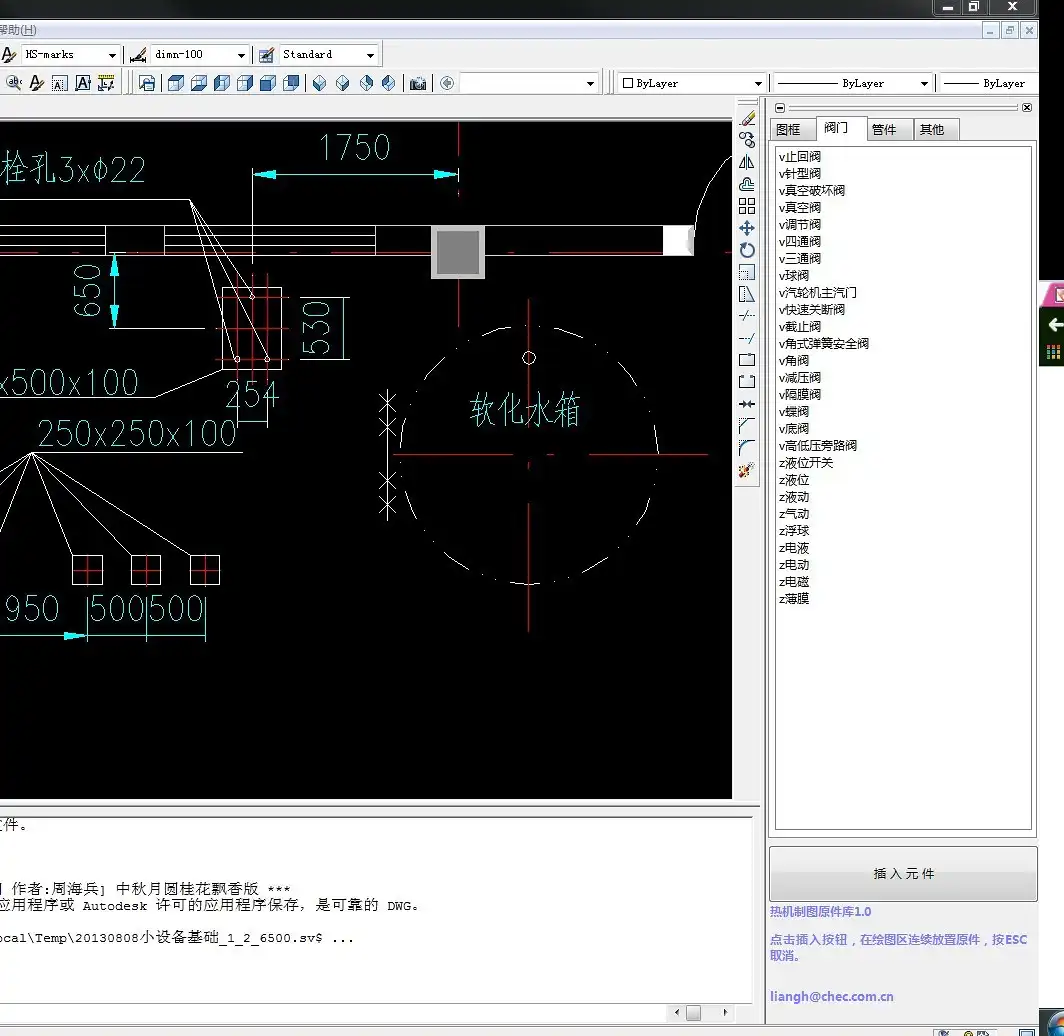Click the Find Text magnifier icon
Image resolution: width=1064 pixels, height=1036 pixels.
pos(14,83)
